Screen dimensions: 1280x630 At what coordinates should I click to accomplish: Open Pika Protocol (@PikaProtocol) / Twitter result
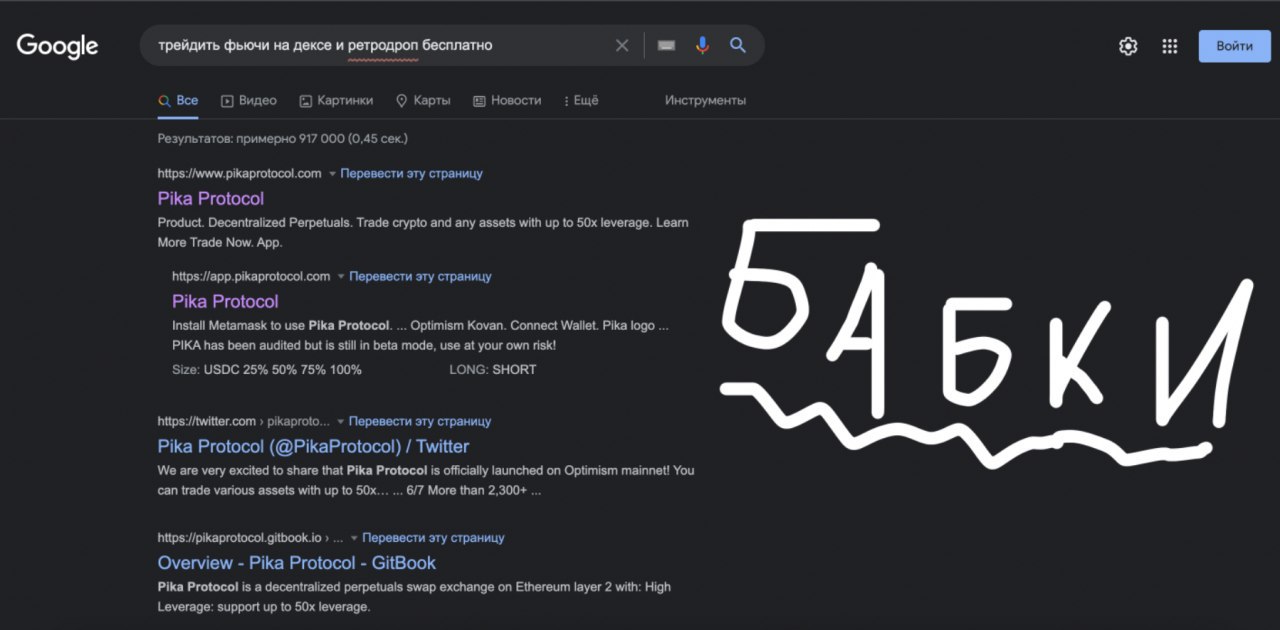(x=313, y=446)
